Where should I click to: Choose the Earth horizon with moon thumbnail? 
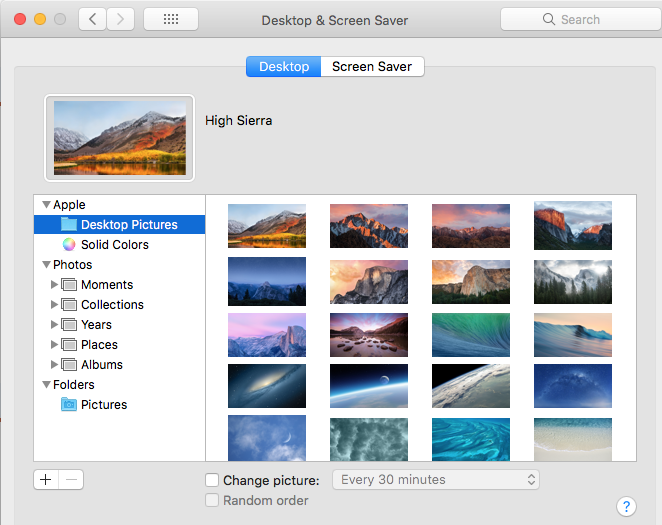coord(369,386)
